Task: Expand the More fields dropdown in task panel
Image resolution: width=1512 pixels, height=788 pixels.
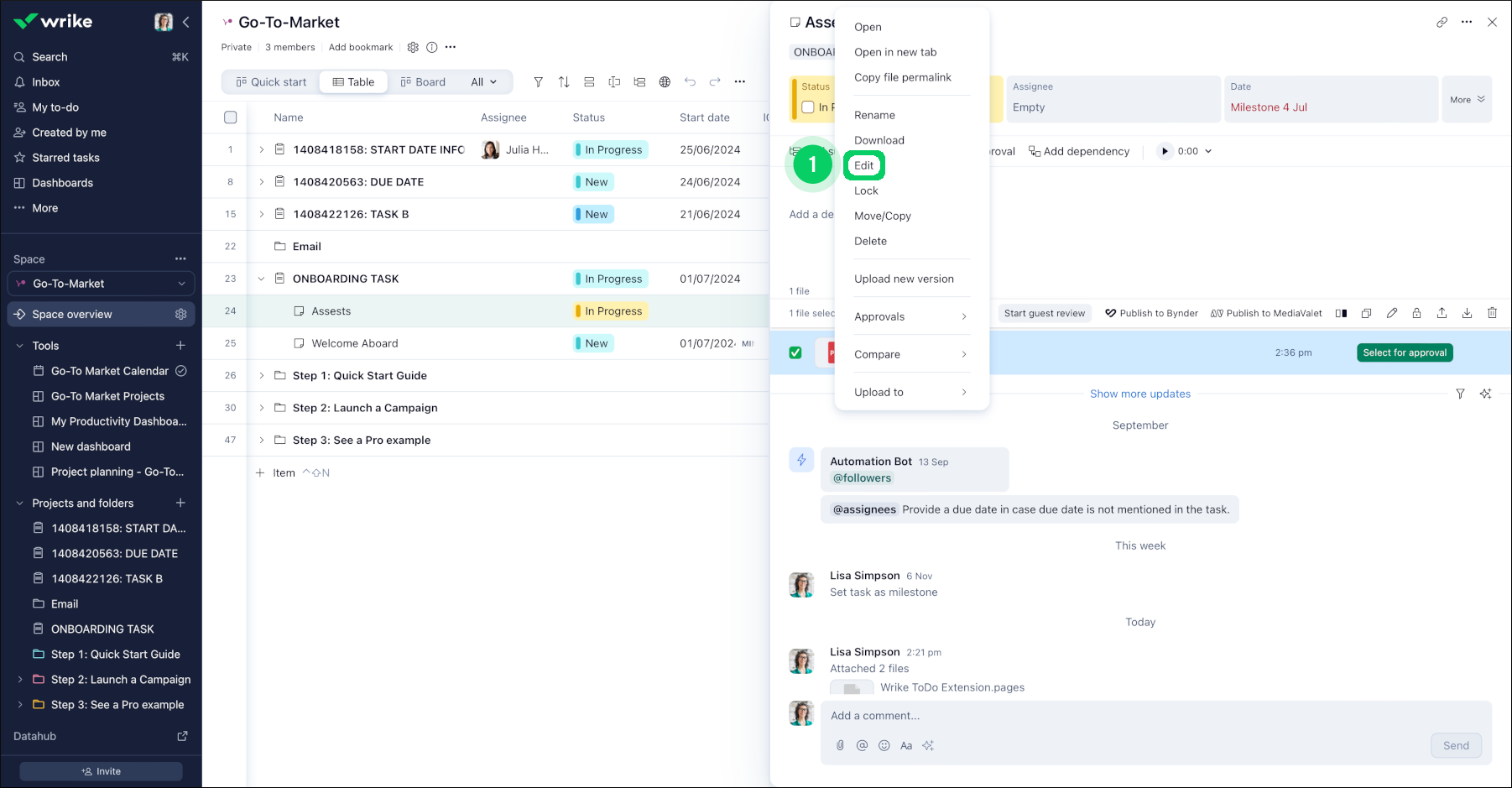Action: (1468, 99)
